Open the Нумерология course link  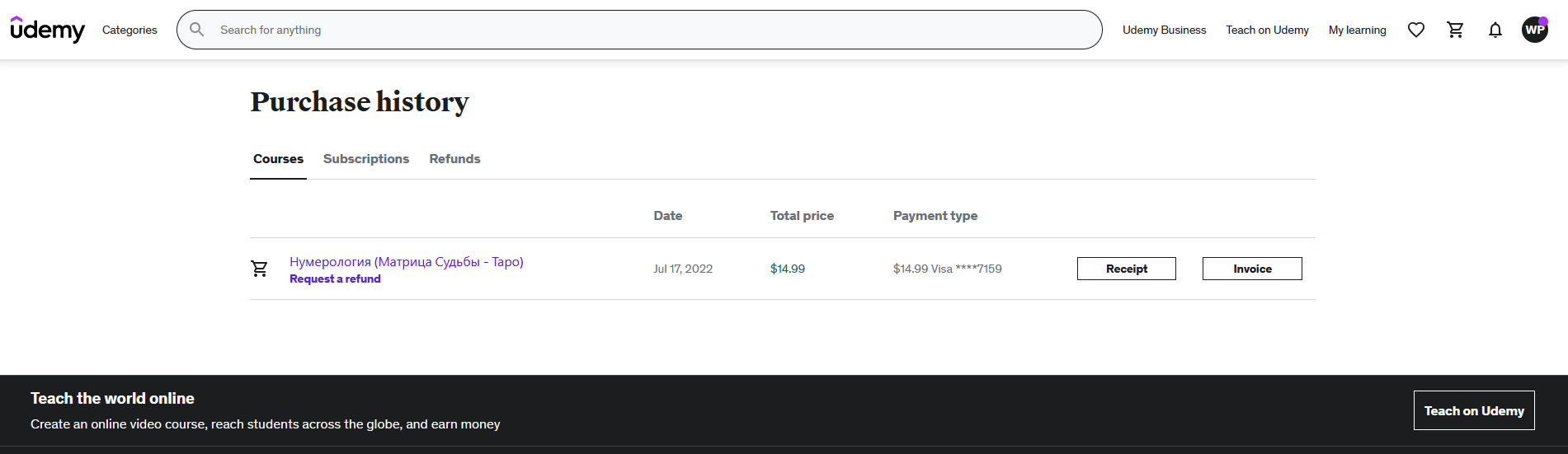(x=407, y=262)
